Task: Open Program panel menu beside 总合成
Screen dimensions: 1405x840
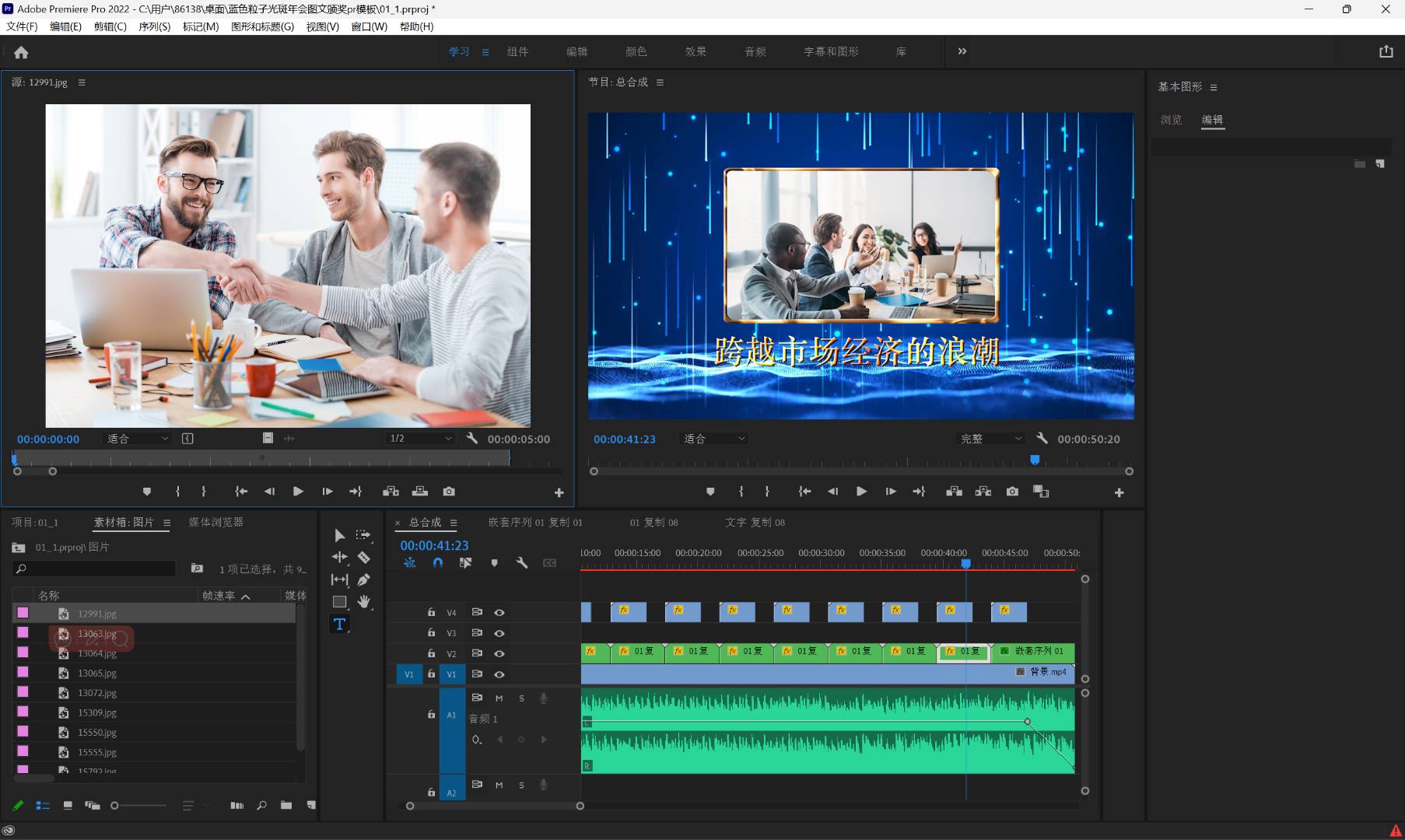Action: click(x=660, y=82)
